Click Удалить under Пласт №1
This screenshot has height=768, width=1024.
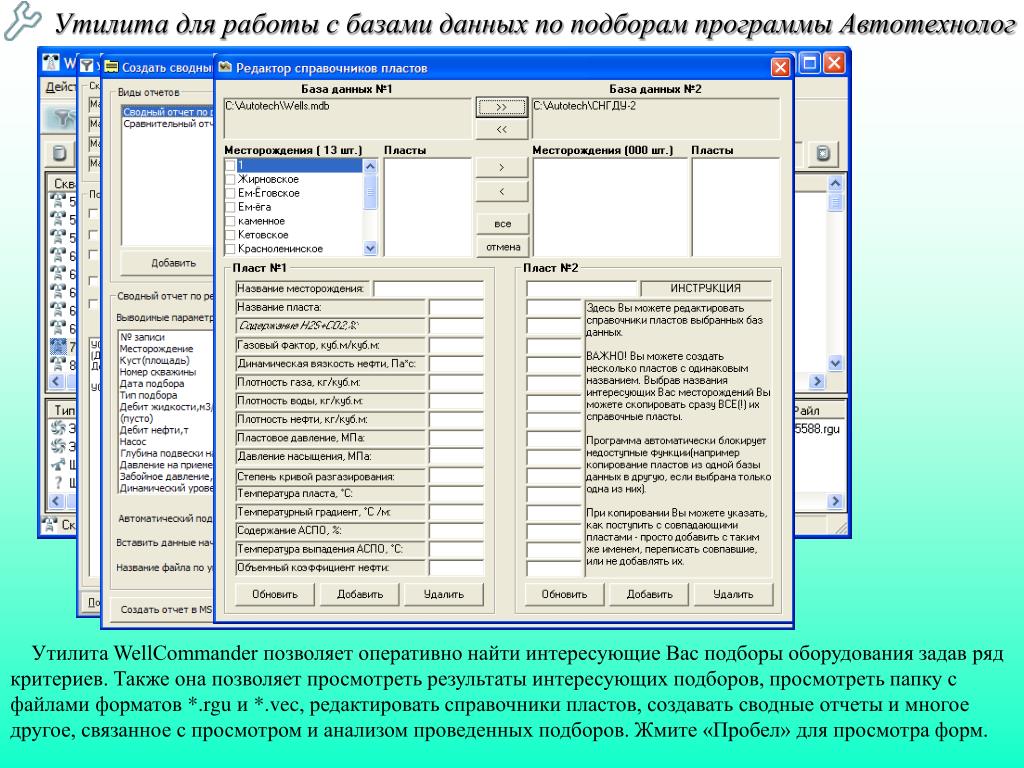coord(443,594)
